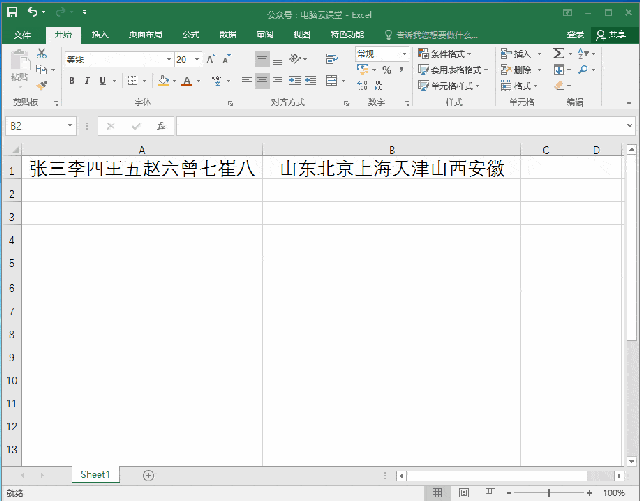This screenshot has height=501, width=640.
Task: Align cell text to the left
Action: [x=247, y=80]
